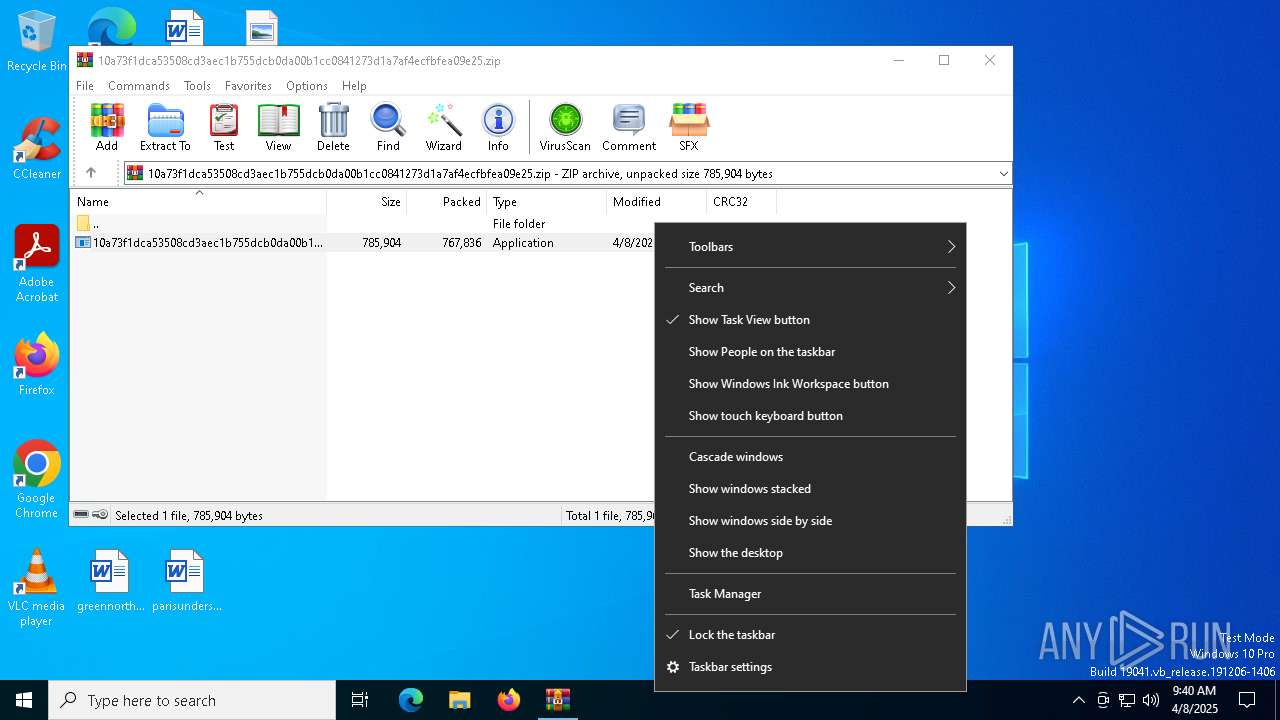Run the Test archive tool
1280x720 pixels.
pos(224,127)
